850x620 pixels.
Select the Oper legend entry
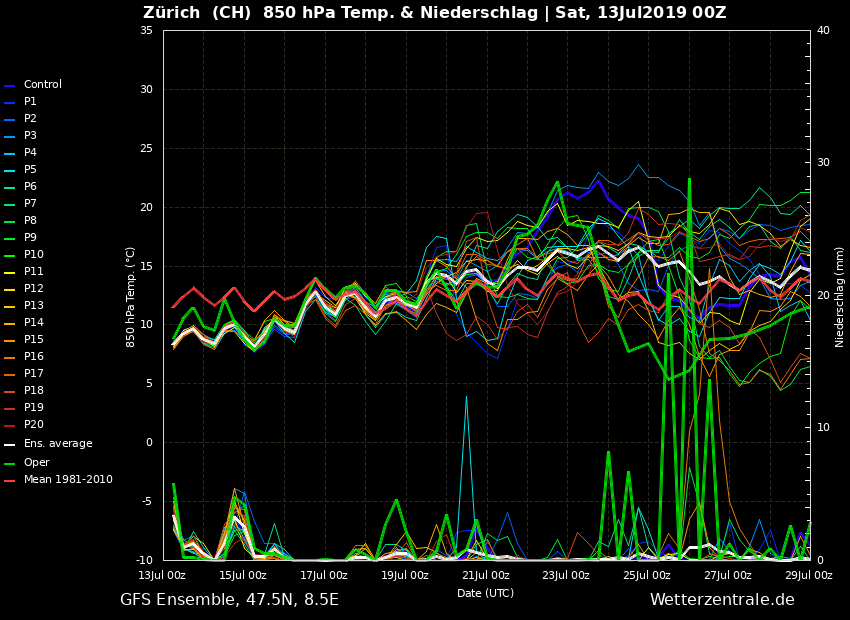(x=36, y=463)
